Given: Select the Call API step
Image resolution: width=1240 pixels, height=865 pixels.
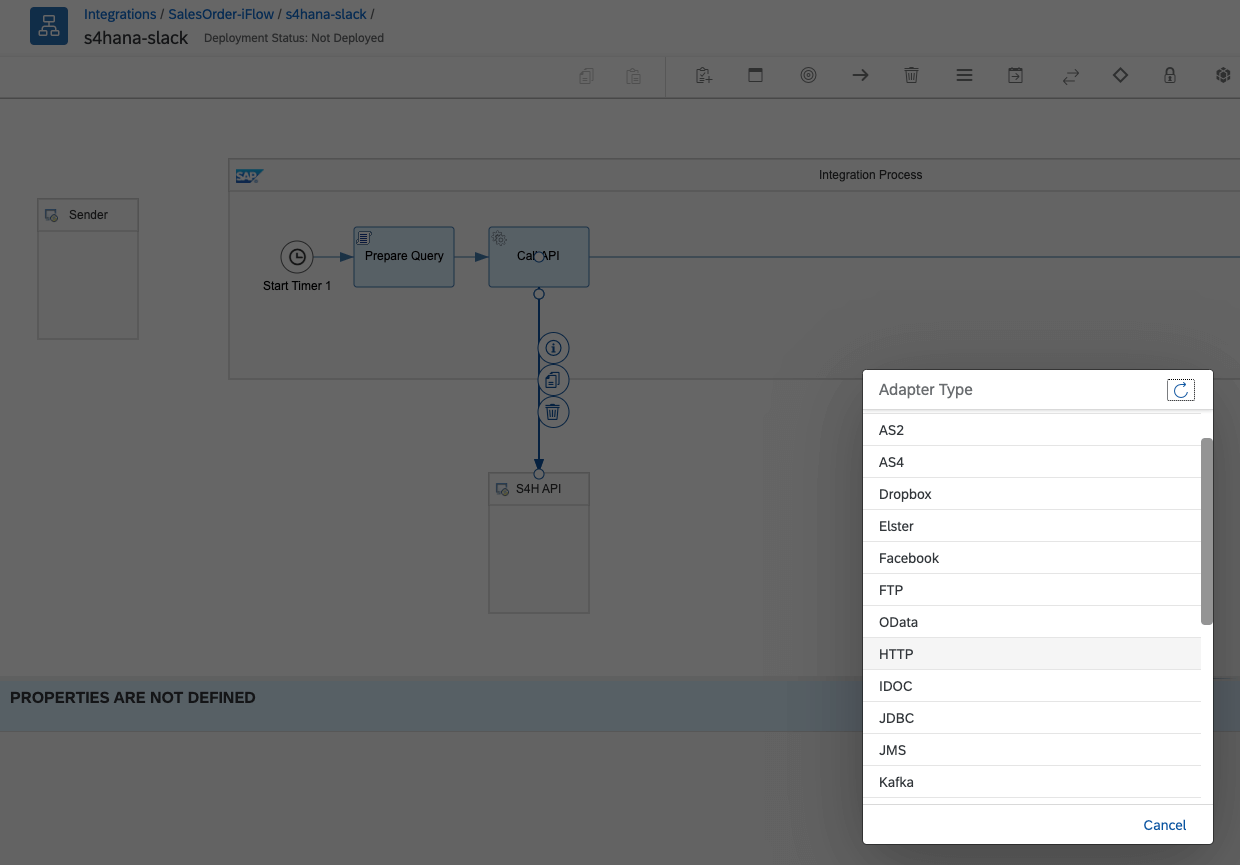Looking at the screenshot, I should [x=539, y=257].
